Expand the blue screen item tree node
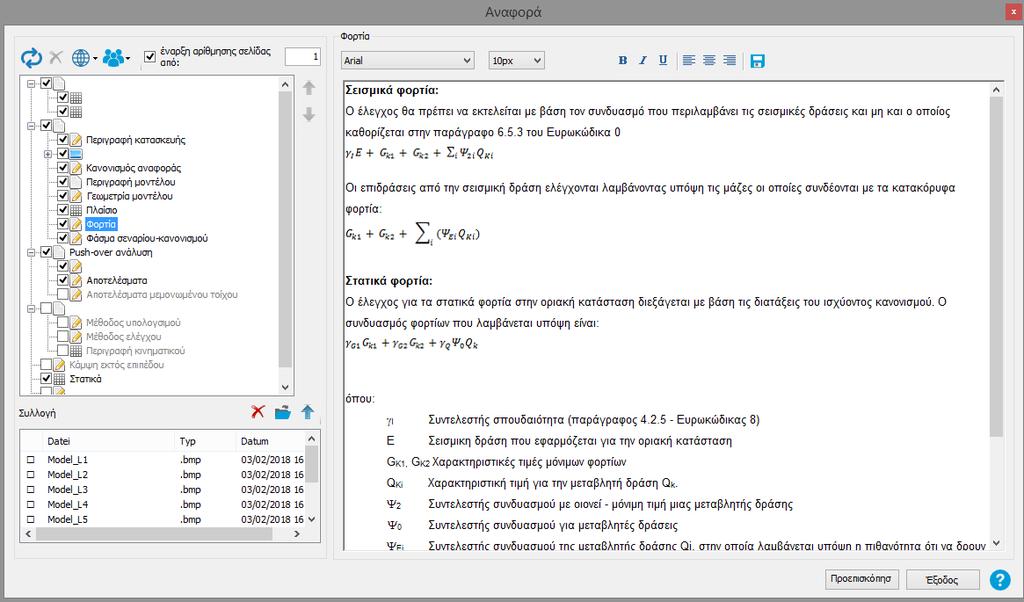 tap(48, 154)
